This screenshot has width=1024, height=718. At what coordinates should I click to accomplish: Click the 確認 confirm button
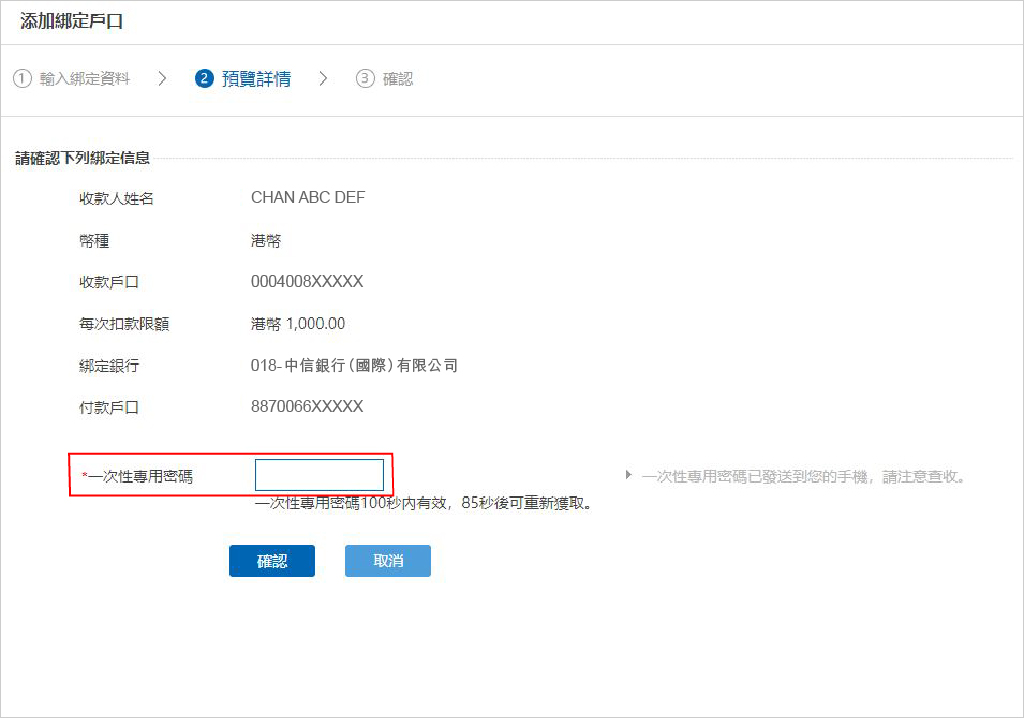click(x=272, y=561)
